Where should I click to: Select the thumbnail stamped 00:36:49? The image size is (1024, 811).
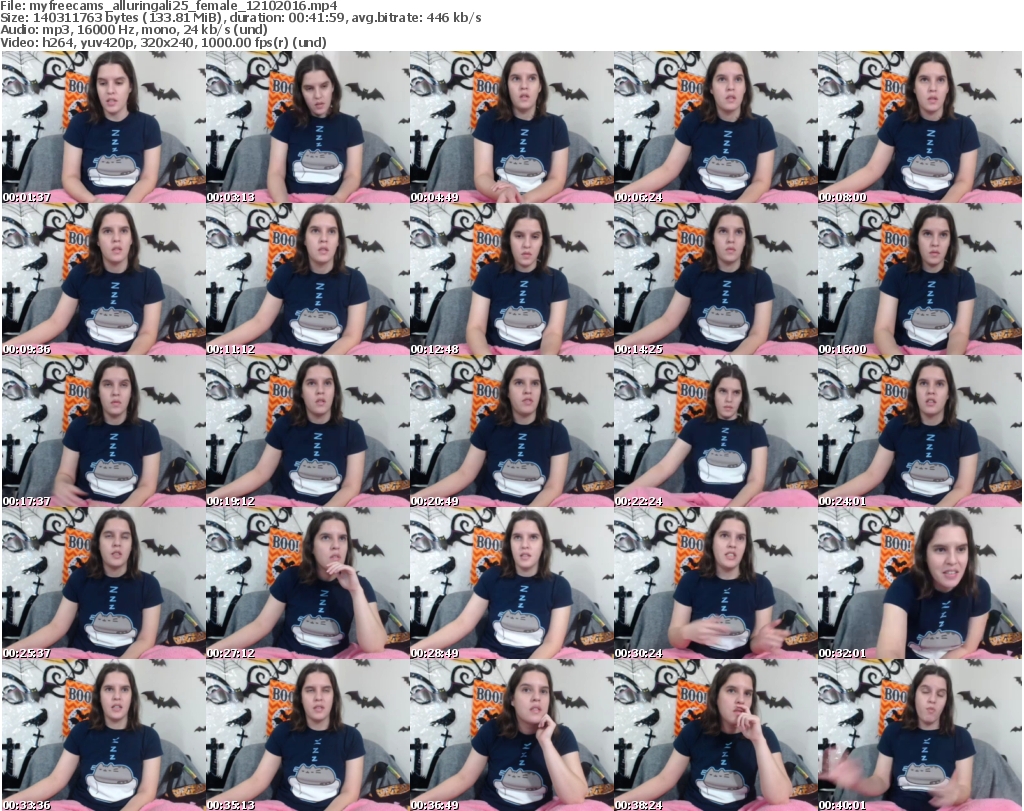click(511, 735)
